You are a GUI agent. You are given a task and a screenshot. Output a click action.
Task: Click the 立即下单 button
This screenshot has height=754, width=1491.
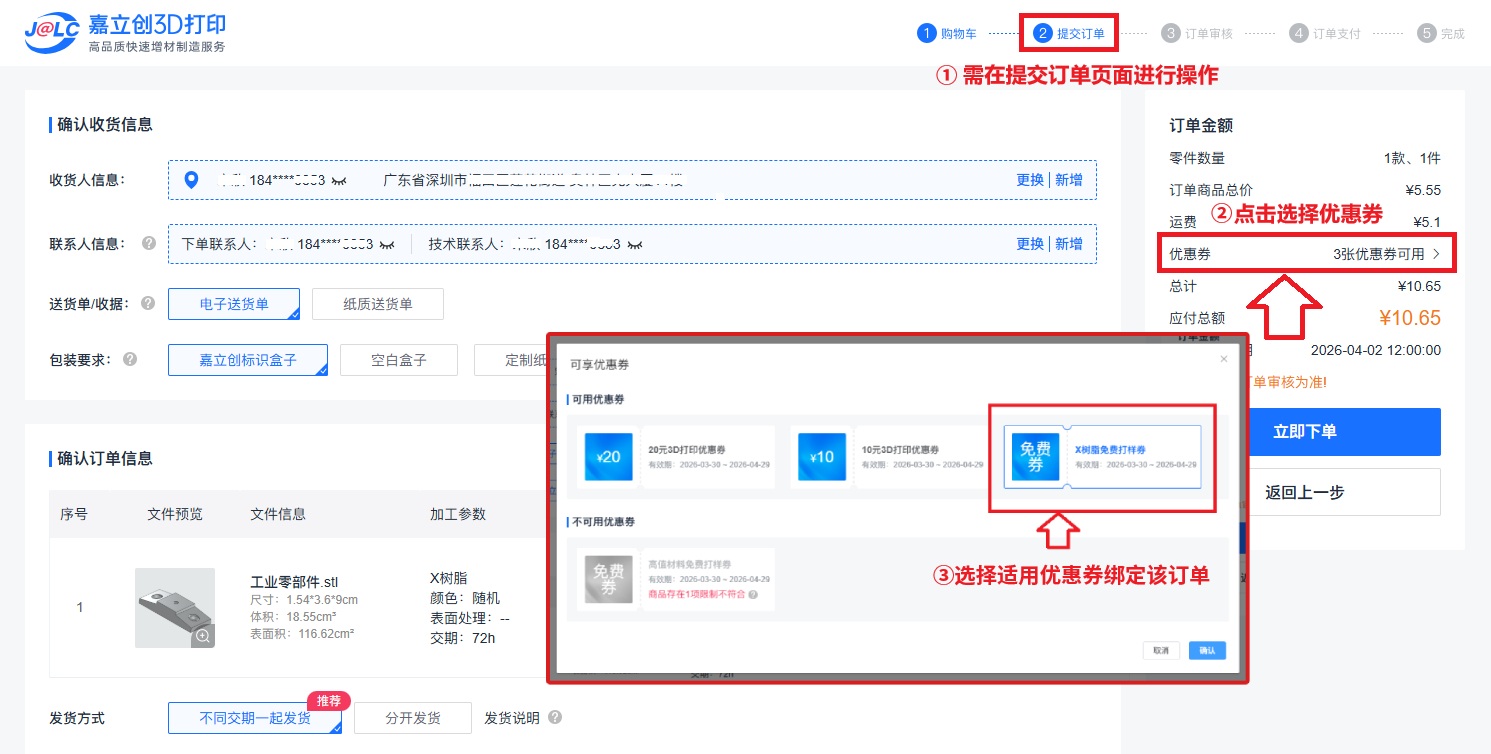coord(1304,432)
